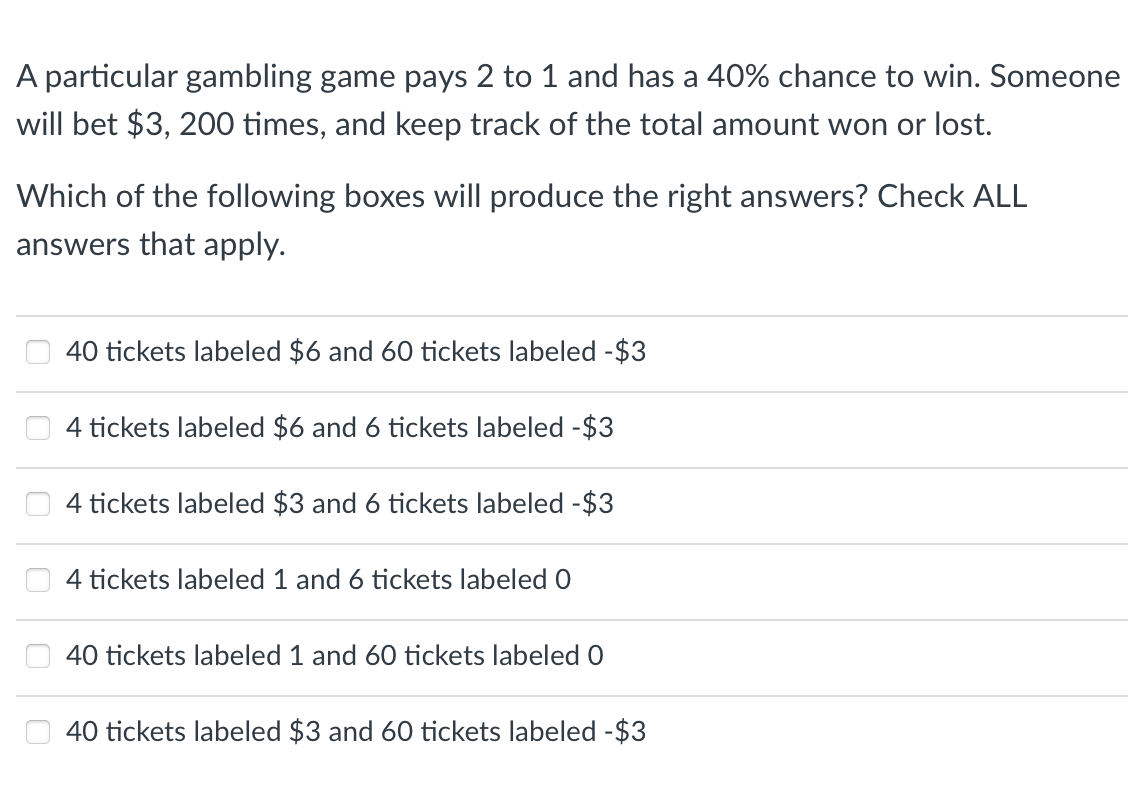The height and width of the screenshot is (796, 1138).
Task: Click the answer text '4 tickets labeled $6 and 6 tickets labeled -$3'
Action: (340, 428)
